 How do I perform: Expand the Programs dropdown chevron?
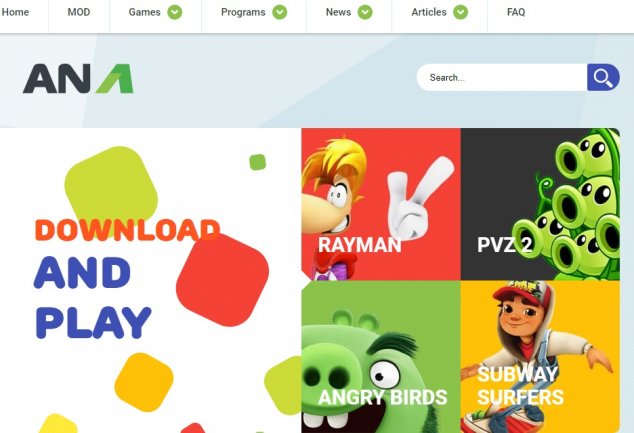tap(279, 12)
